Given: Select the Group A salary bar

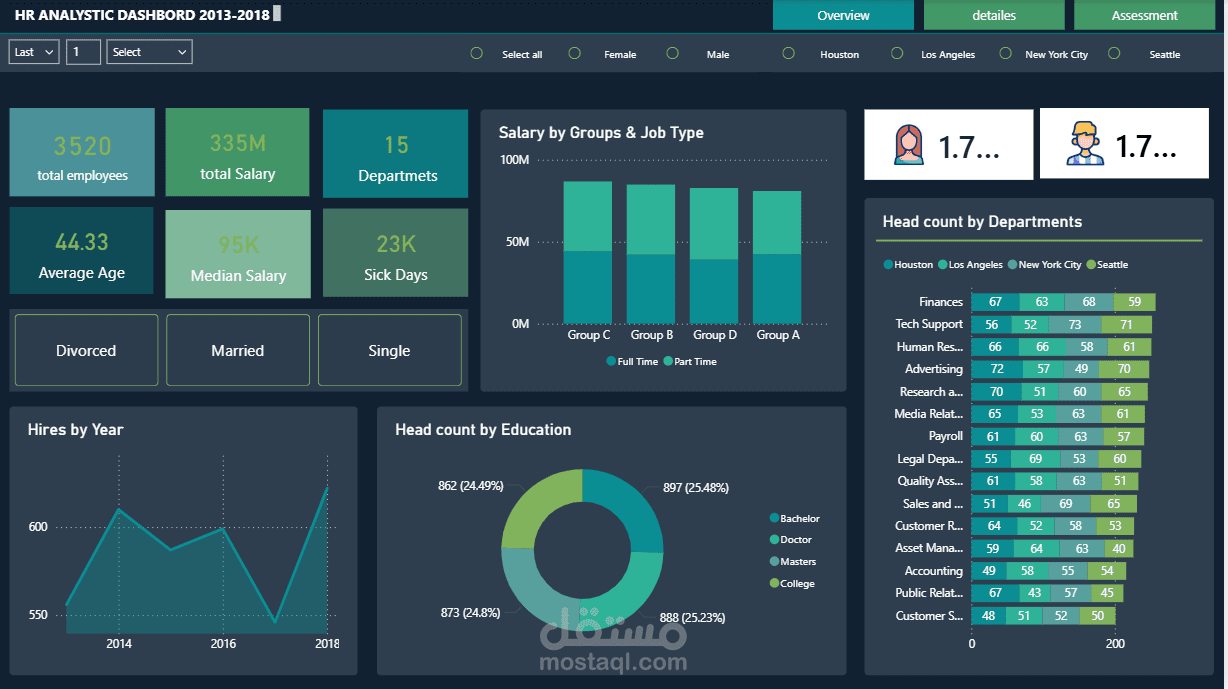Looking at the screenshot, I should pos(777,257).
